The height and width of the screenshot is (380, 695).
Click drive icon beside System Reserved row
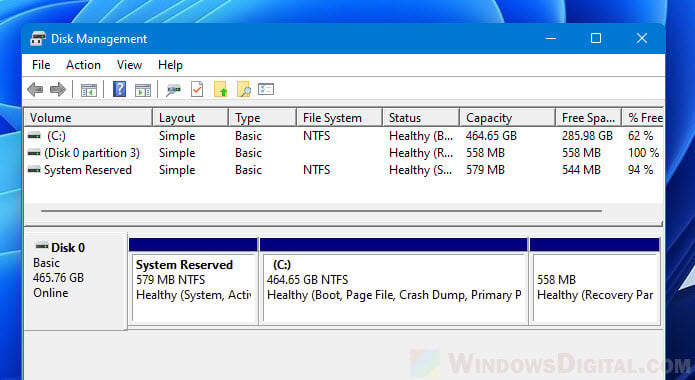[34, 170]
